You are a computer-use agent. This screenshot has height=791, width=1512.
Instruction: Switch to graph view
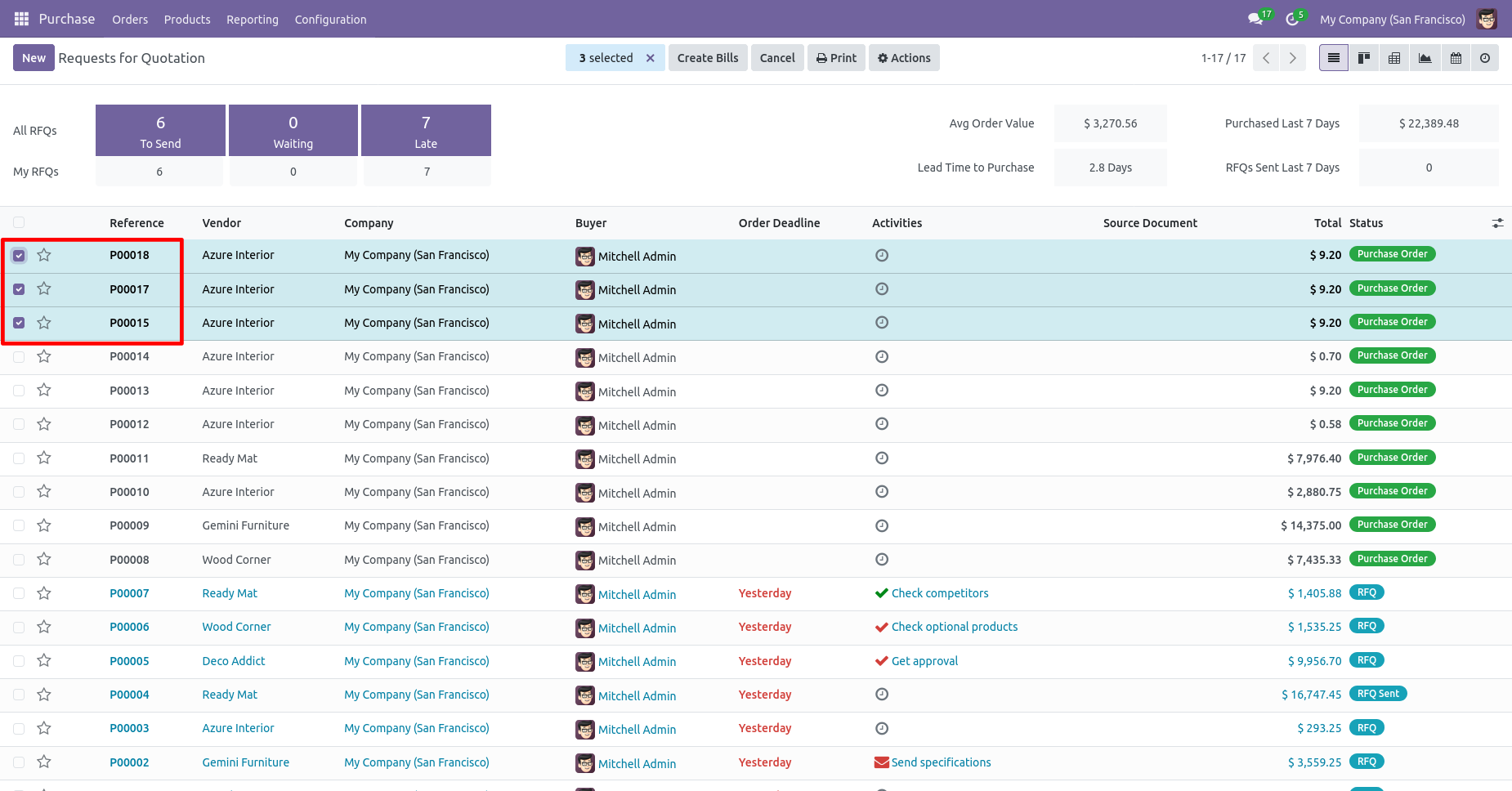[x=1425, y=58]
